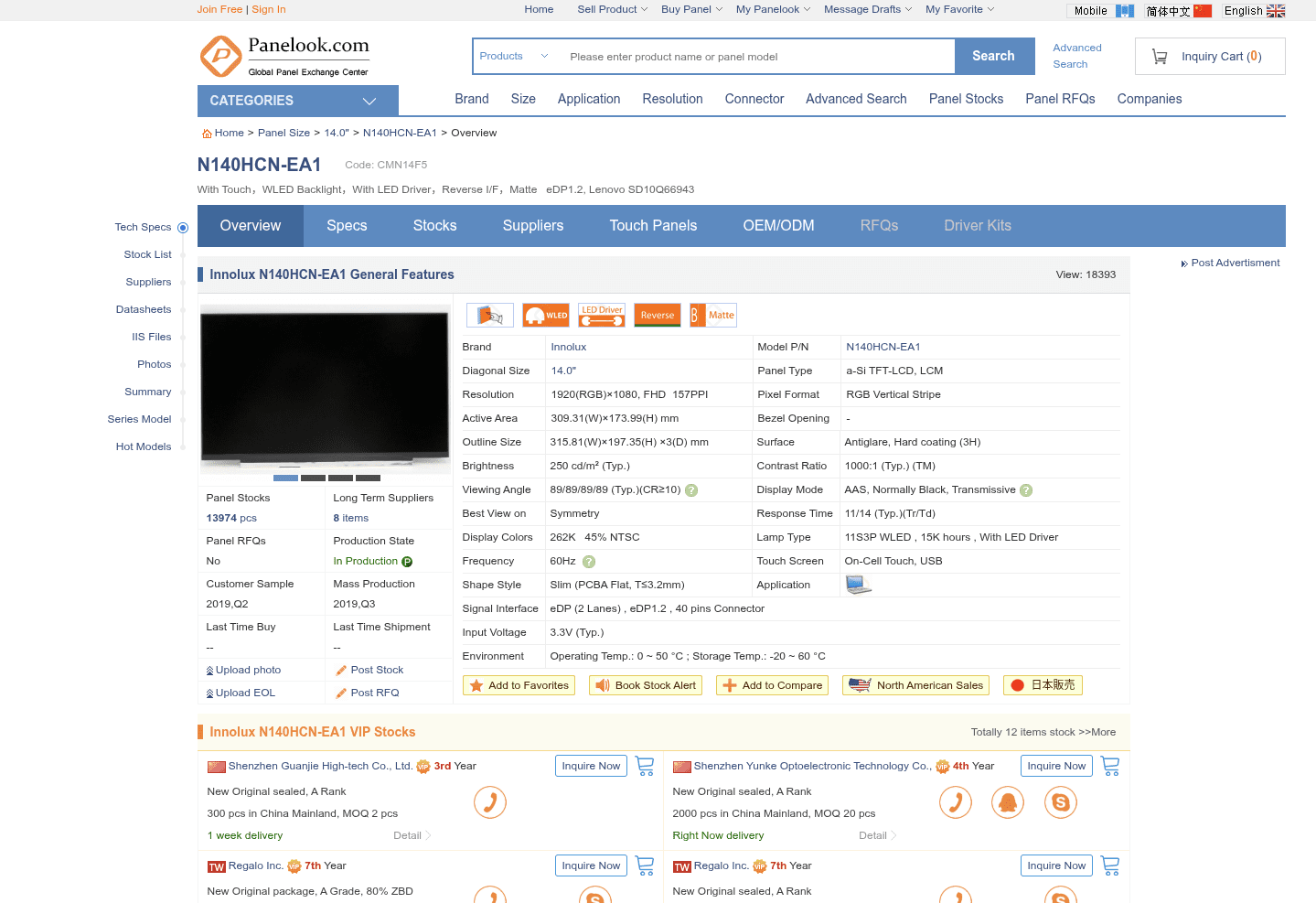Click Add to Compare button
Screen dimensions: 1316x903
pos(773,685)
